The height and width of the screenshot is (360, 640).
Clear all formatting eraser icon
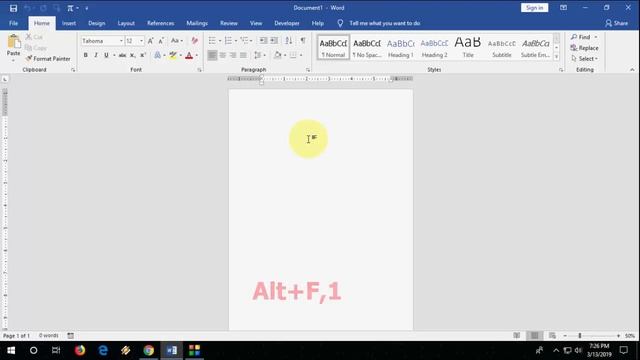coord(195,41)
